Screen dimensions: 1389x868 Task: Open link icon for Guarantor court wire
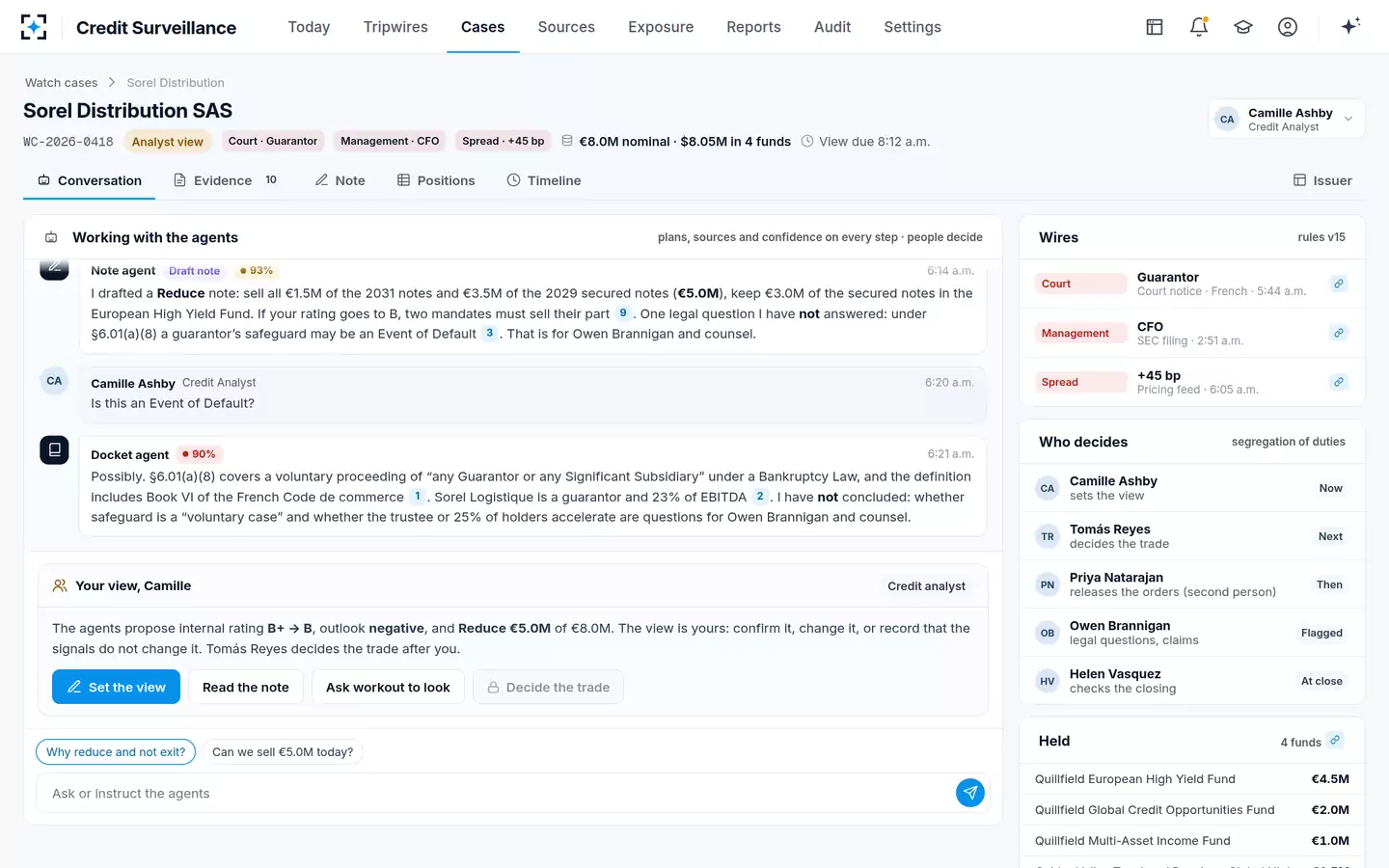pyautogui.click(x=1339, y=284)
